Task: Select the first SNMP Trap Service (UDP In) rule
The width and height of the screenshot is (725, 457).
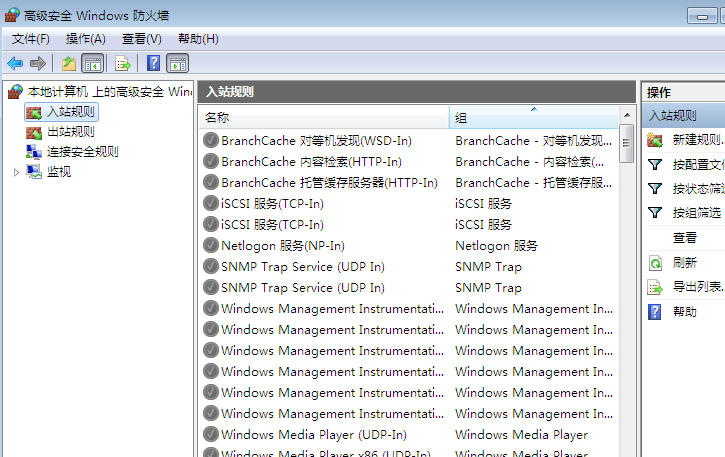Action: (303, 266)
